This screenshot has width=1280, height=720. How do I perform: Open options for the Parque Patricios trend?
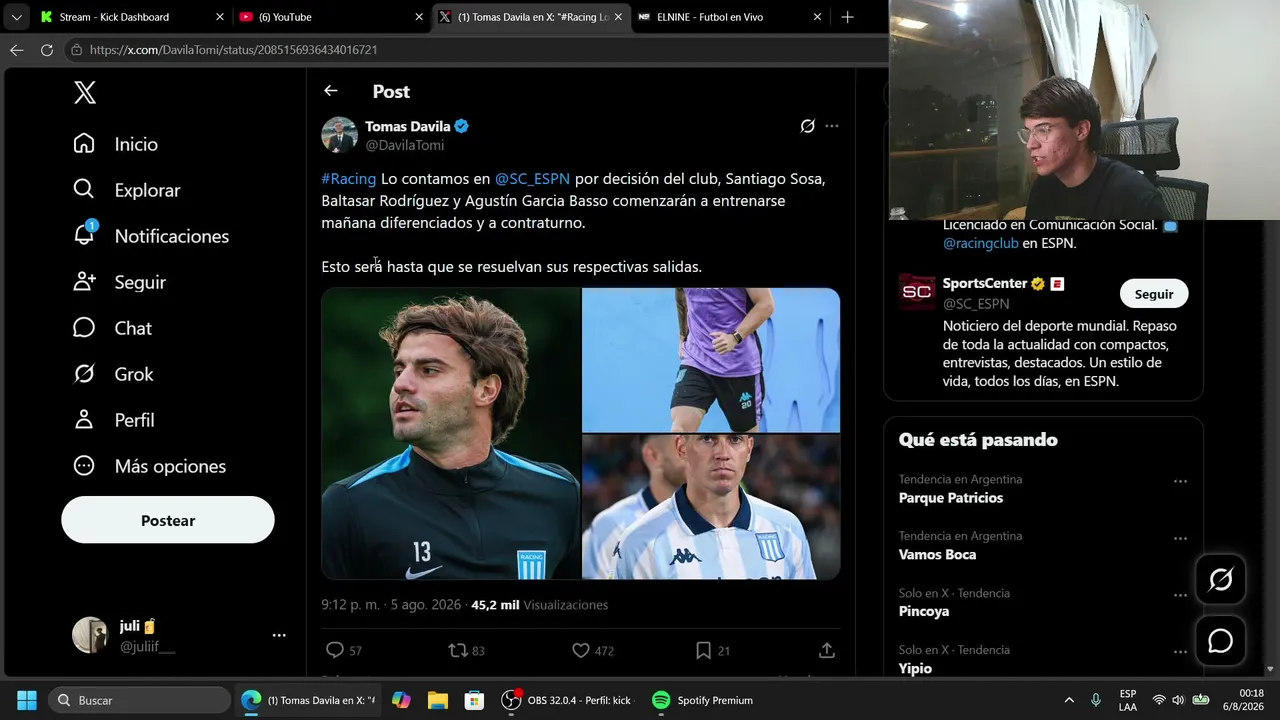coord(1180,481)
